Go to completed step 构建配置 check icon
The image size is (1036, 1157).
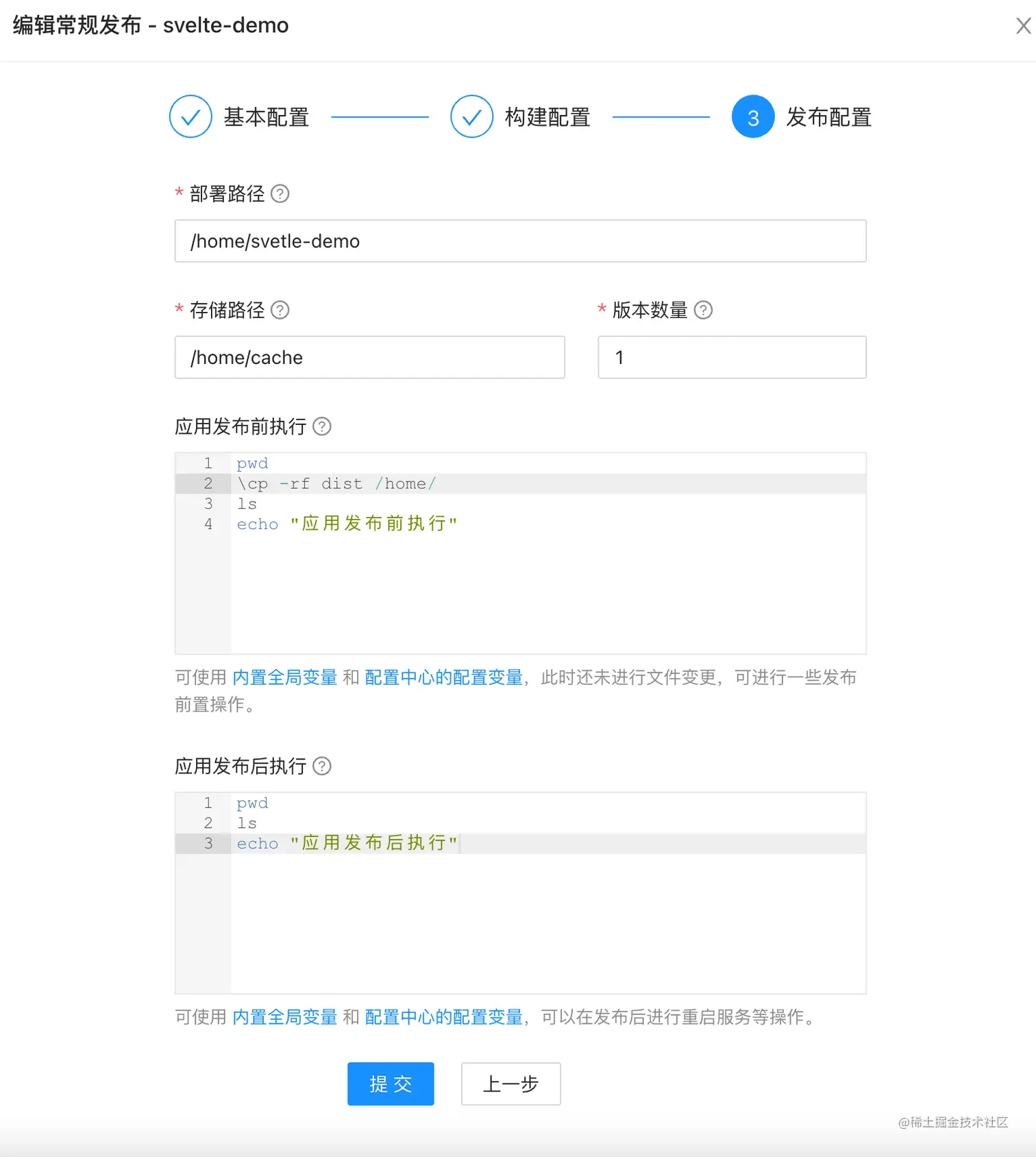471,117
